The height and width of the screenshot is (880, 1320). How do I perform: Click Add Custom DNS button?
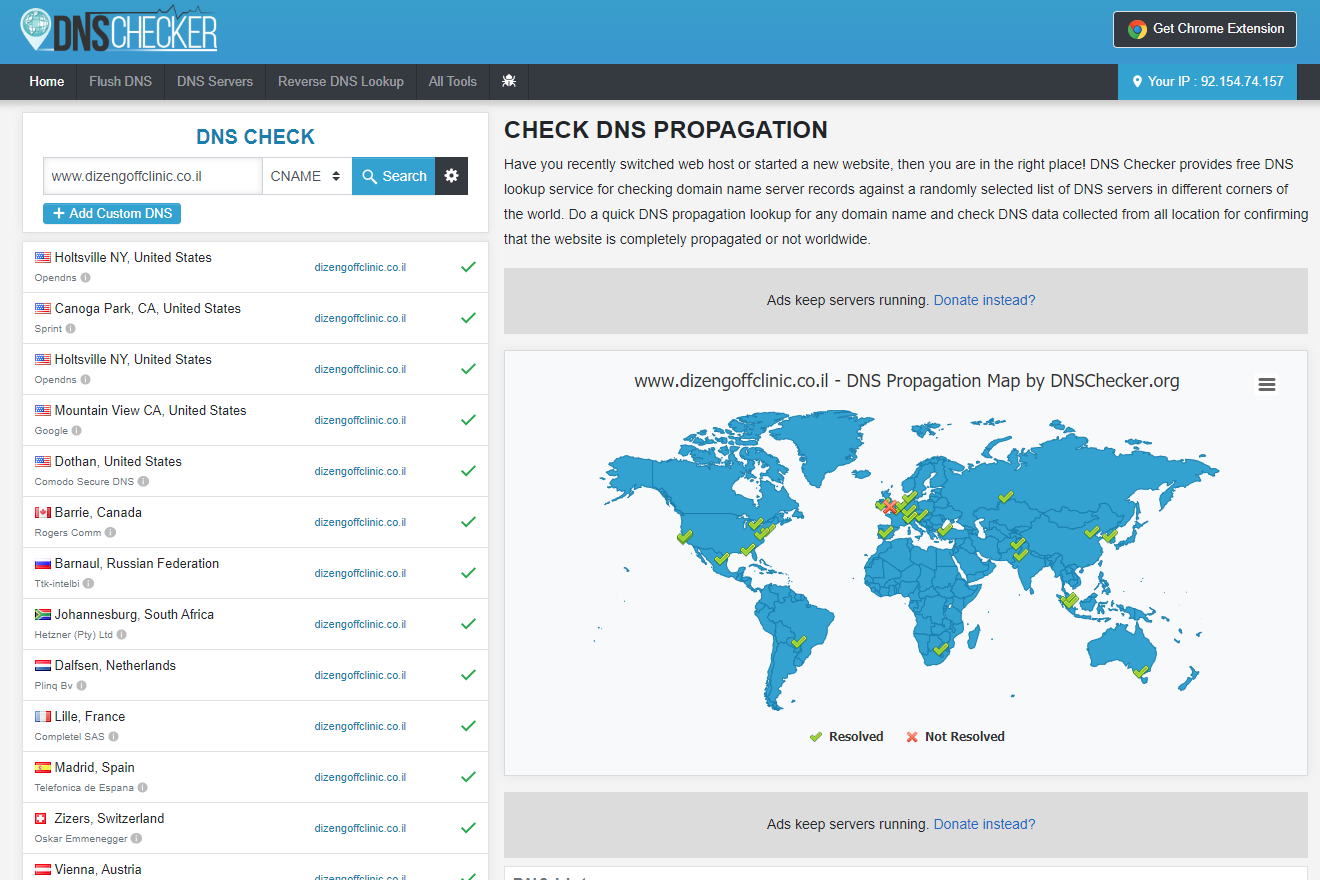[112, 213]
